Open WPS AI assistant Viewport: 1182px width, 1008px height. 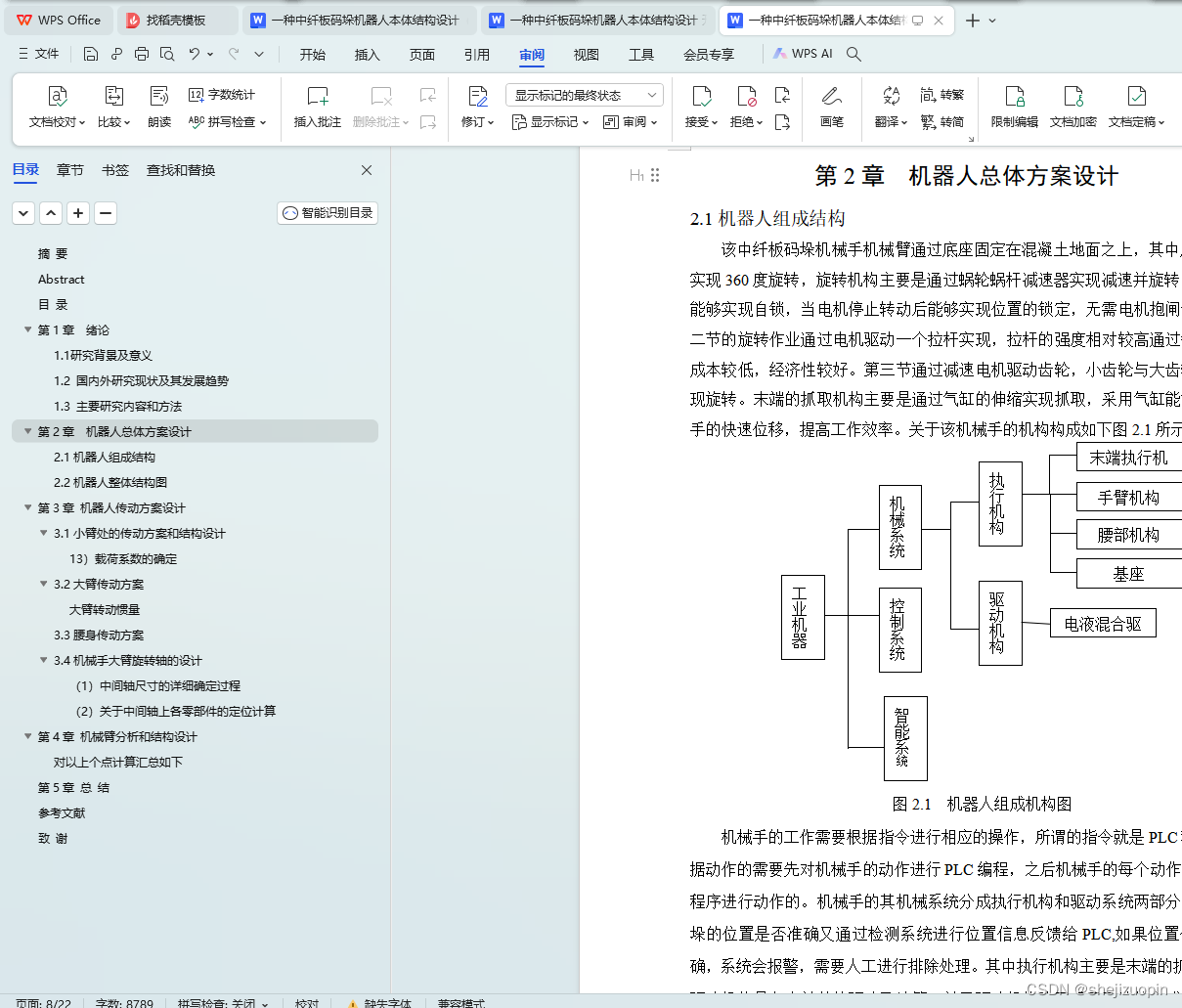pos(803,54)
